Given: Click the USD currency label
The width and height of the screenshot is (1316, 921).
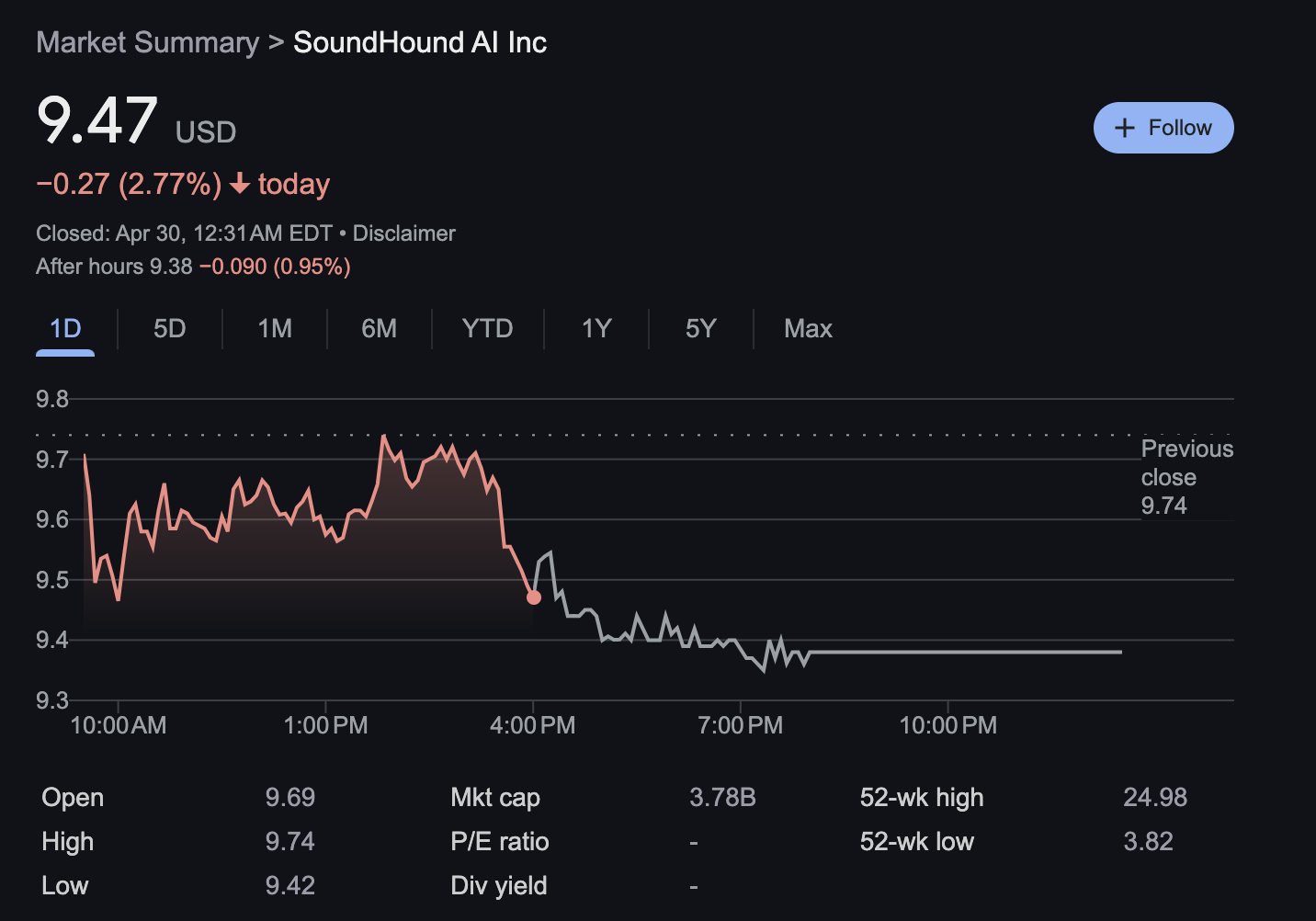Looking at the screenshot, I should [x=206, y=132].
